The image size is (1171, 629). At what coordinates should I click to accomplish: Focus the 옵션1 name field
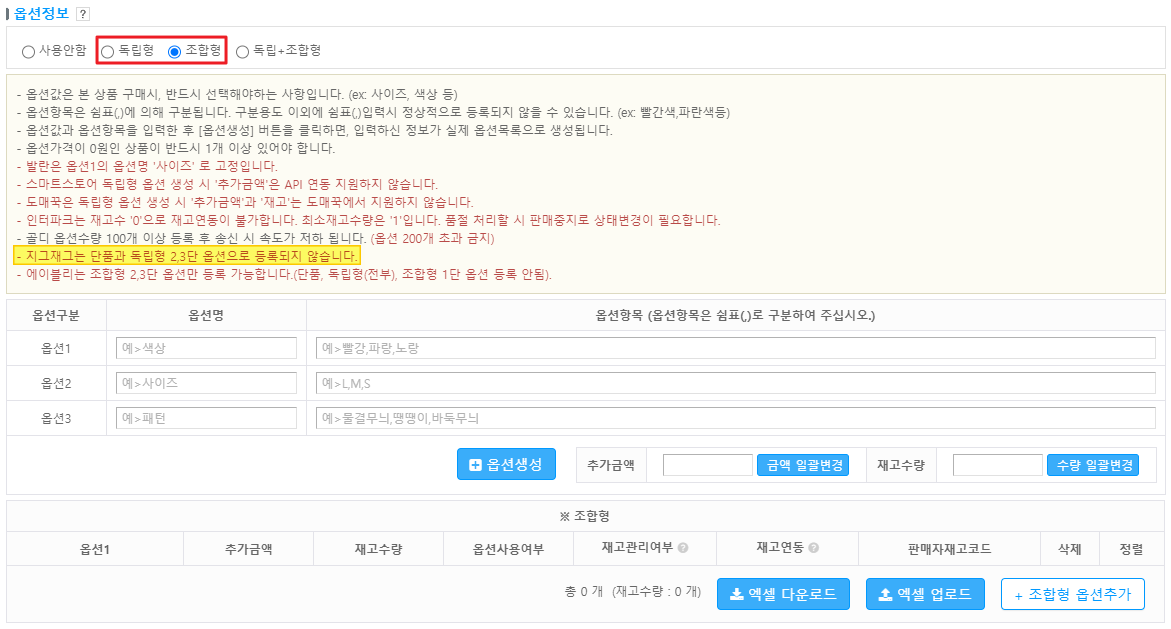(x=206, y=348)
